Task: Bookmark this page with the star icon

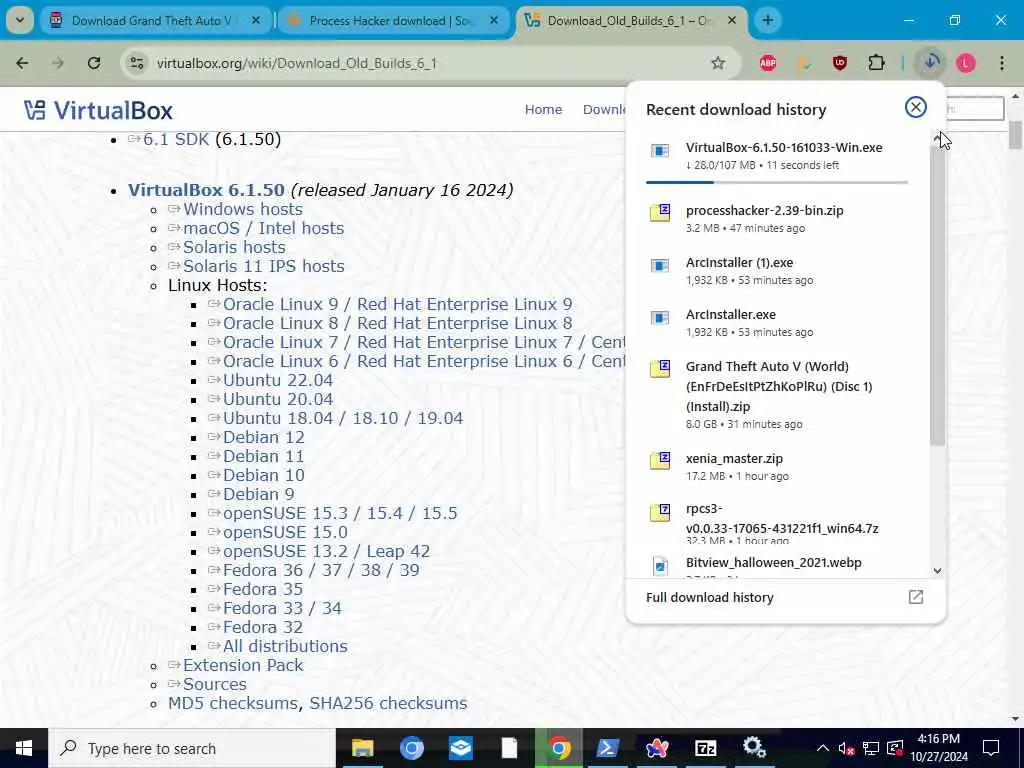Action: pyautogui.click(x=718, y=63)
